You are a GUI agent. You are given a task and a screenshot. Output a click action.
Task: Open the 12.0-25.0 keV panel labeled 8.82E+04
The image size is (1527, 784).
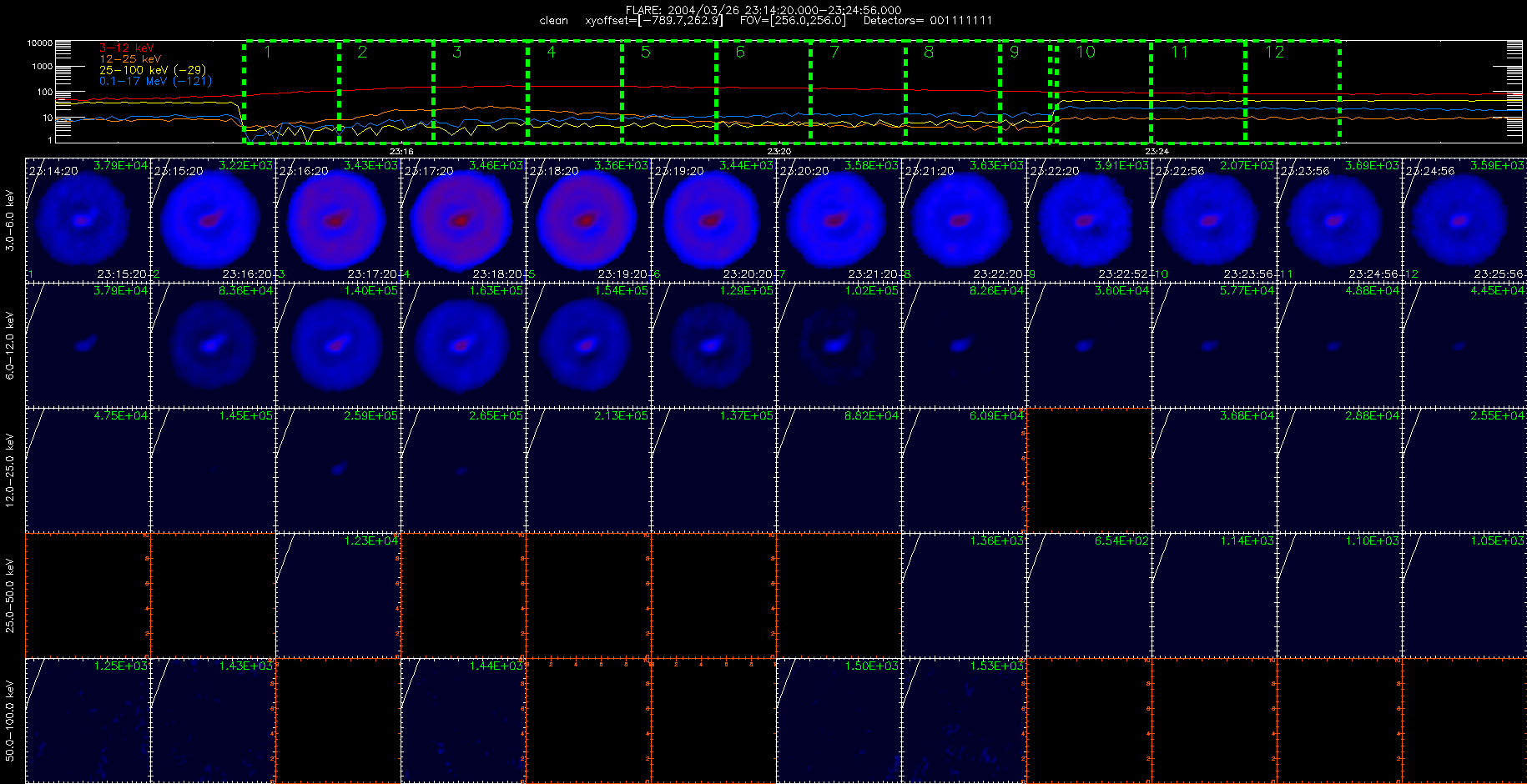[839, 470]
